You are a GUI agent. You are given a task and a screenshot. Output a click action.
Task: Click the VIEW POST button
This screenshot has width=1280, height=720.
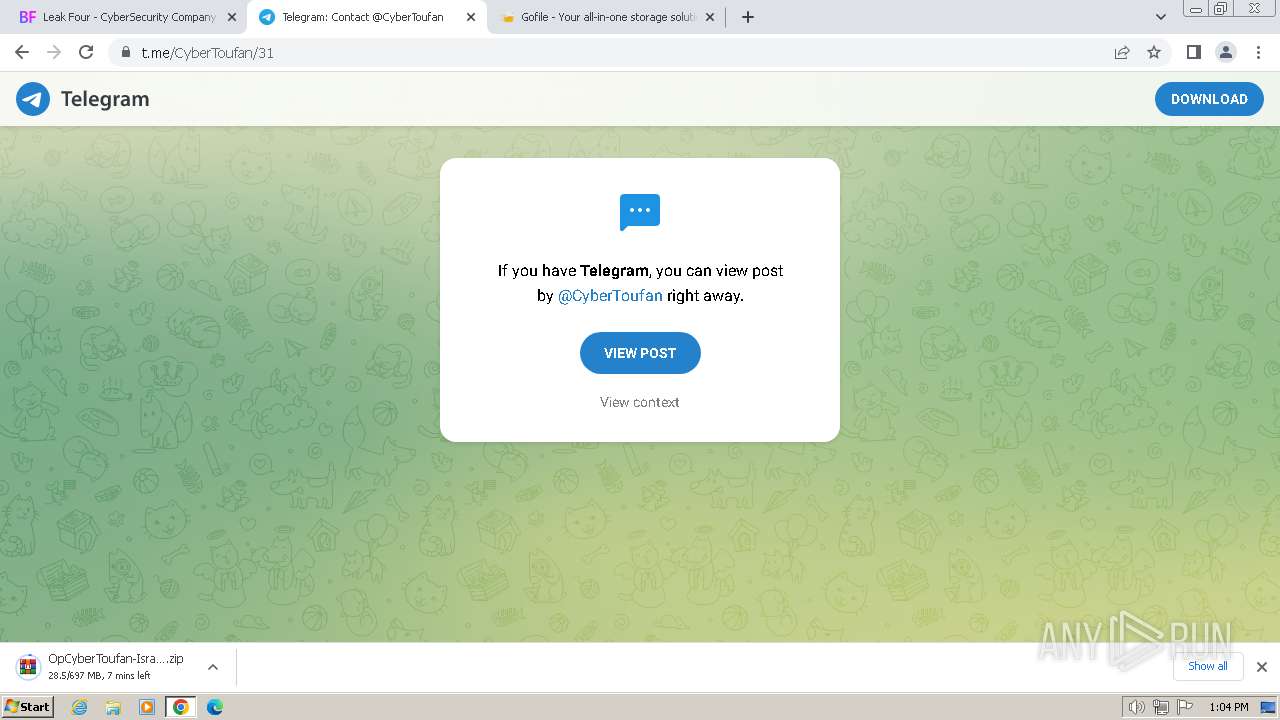coord(640,353)
